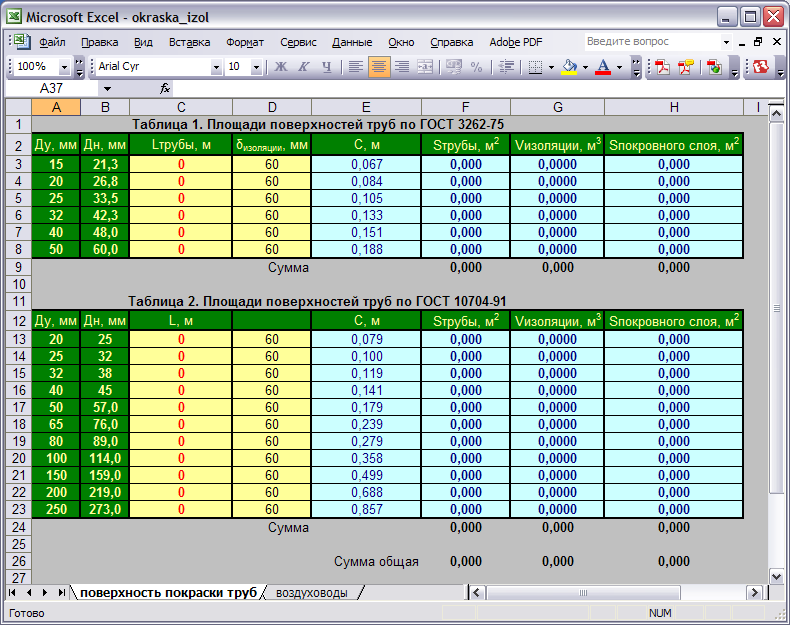
Task: Click the Convert to Adobe PDF icon
Action: coord(662,67)
